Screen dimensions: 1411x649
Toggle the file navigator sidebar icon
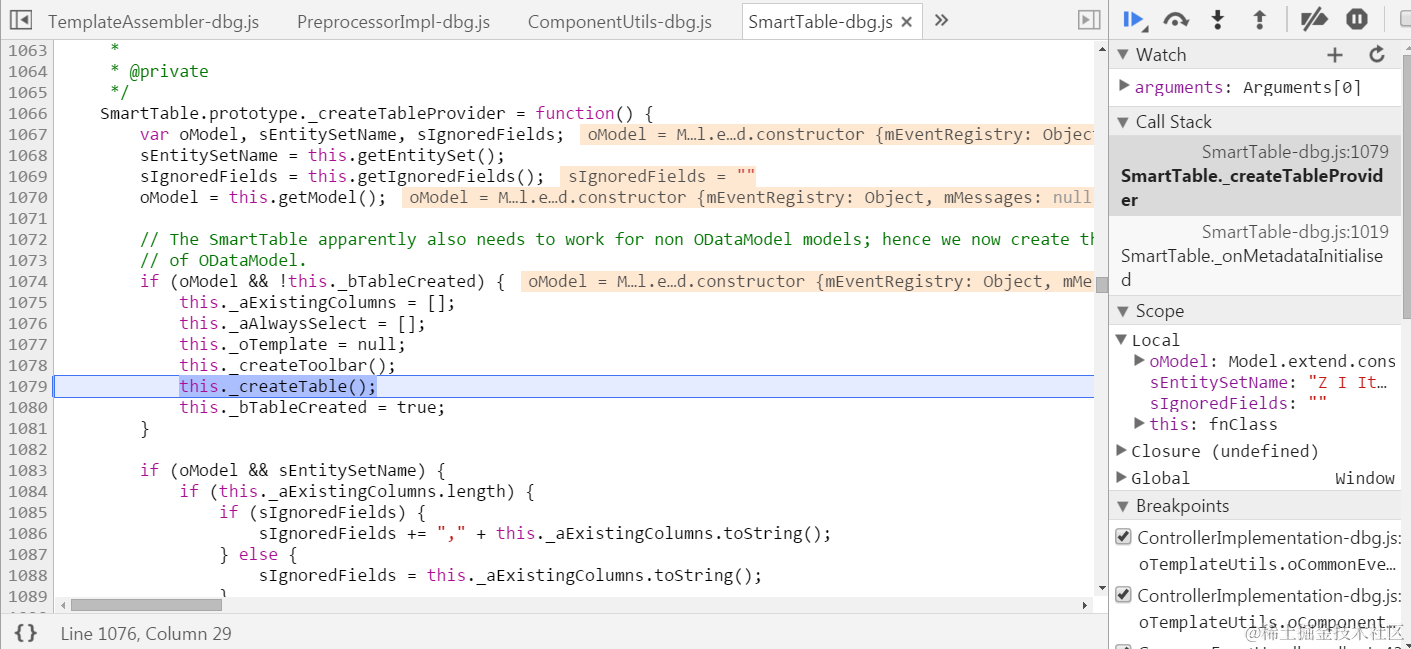coord(20,20)
